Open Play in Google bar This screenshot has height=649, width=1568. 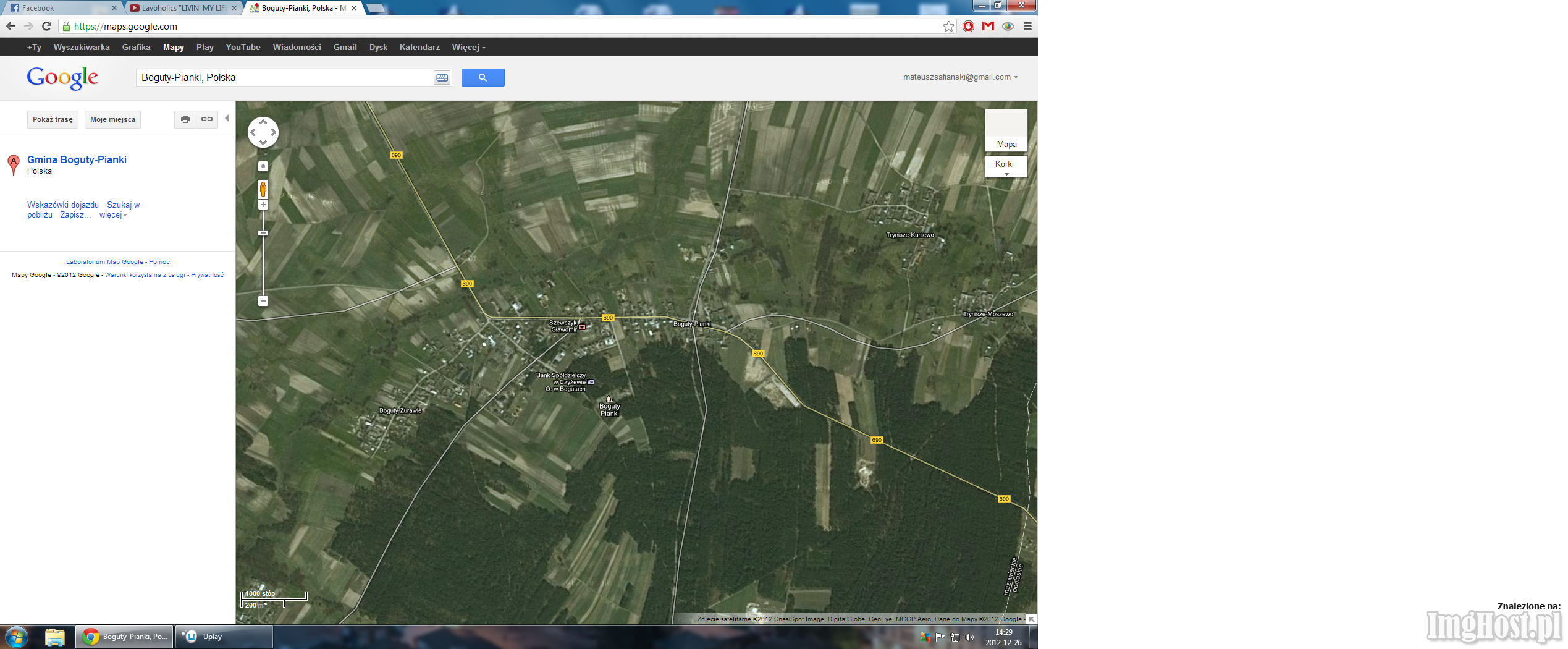point(205,47)
